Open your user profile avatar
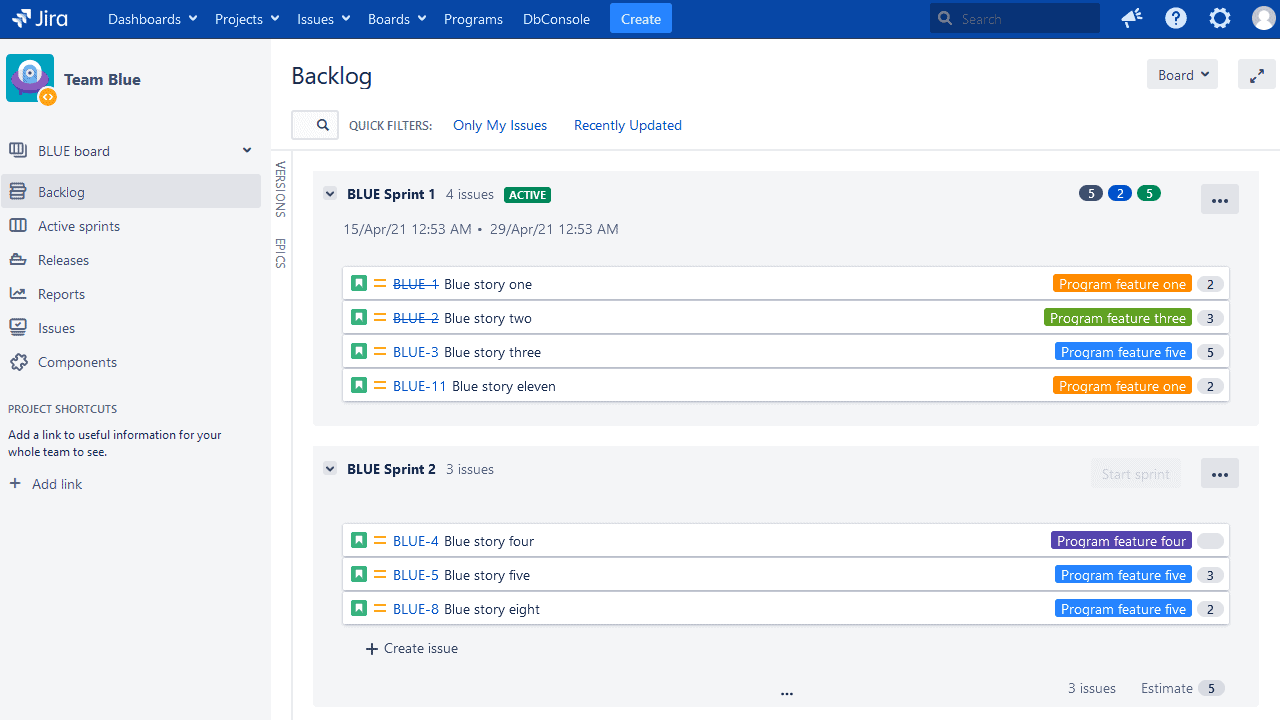The image size is (1280, 720). 1263,18
